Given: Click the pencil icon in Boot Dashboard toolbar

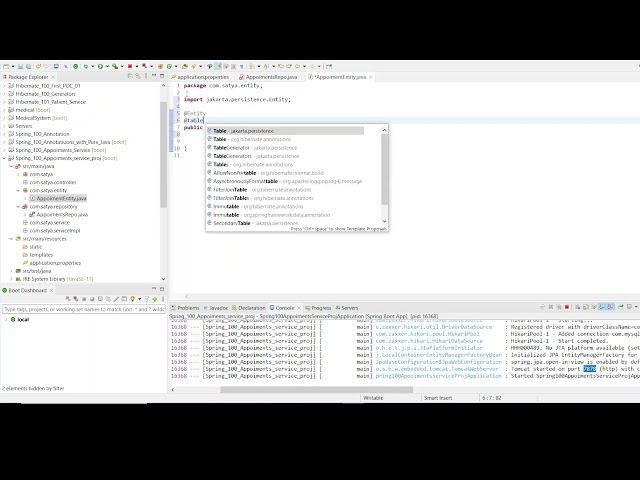Looking at the screenshot, I should tap(116, 299).
